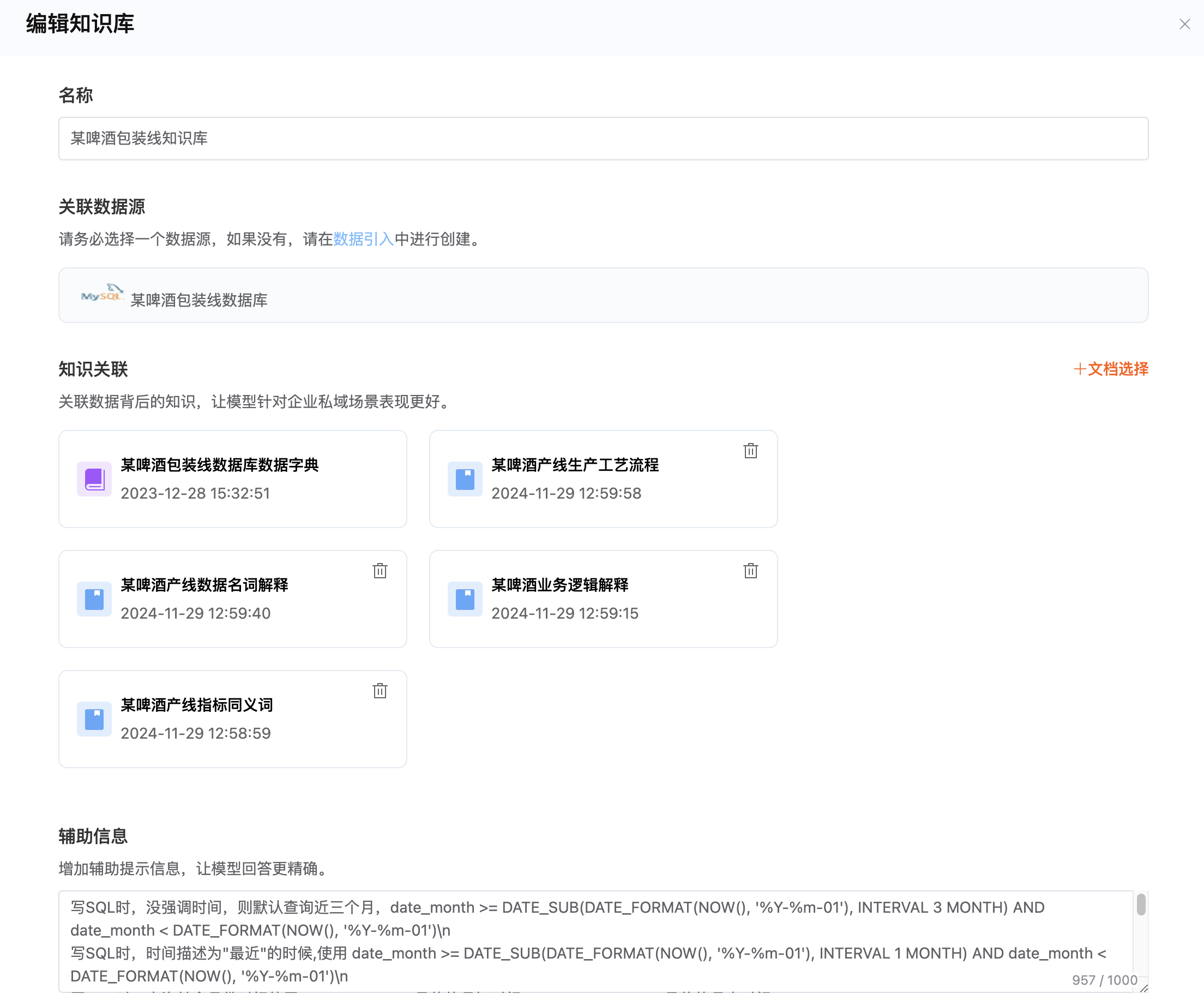
Task: Click the blue document icon of 生产工艺流程
Action: click(x=465, y=479)
